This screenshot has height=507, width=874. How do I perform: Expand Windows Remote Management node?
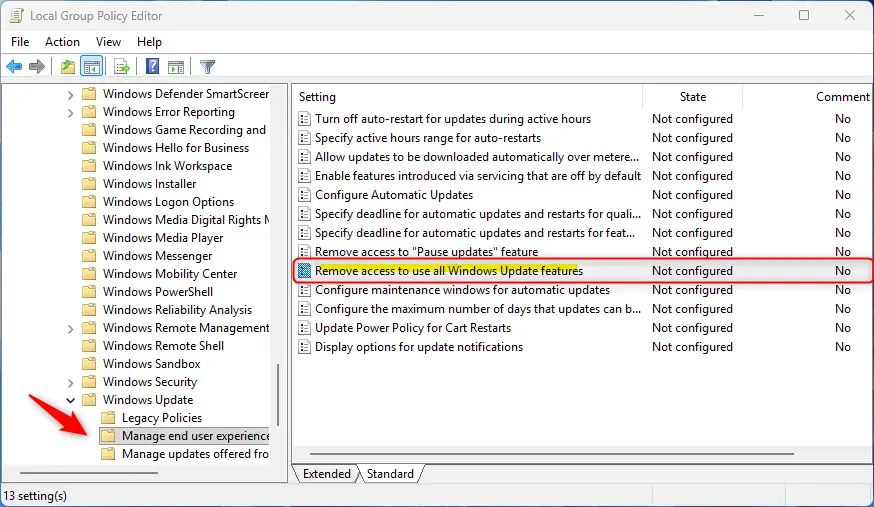pyautogui.click(x=70, y=329)
